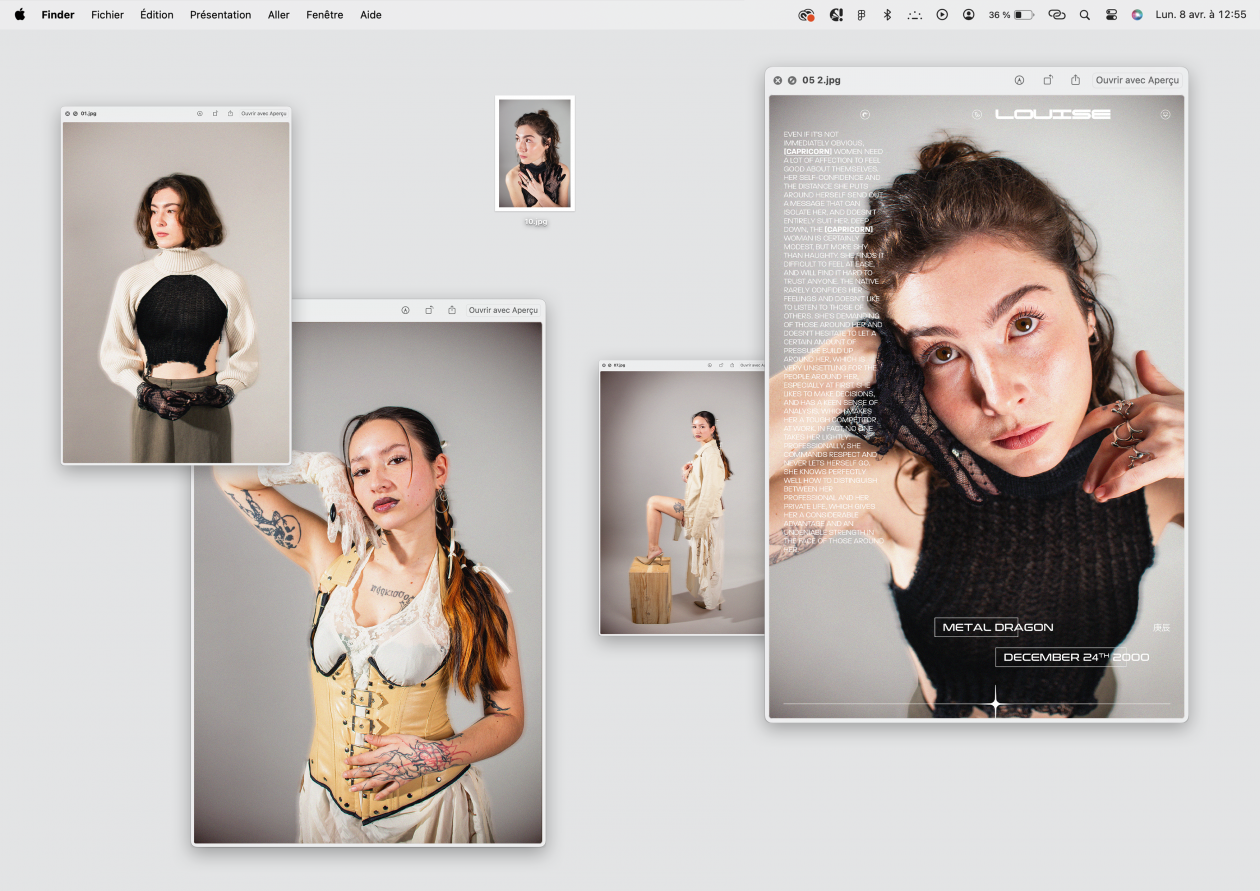The image size is (1260, 891).
Task: Click Share icon in the 01.jpg preview
Action: [x=230, y=114]
